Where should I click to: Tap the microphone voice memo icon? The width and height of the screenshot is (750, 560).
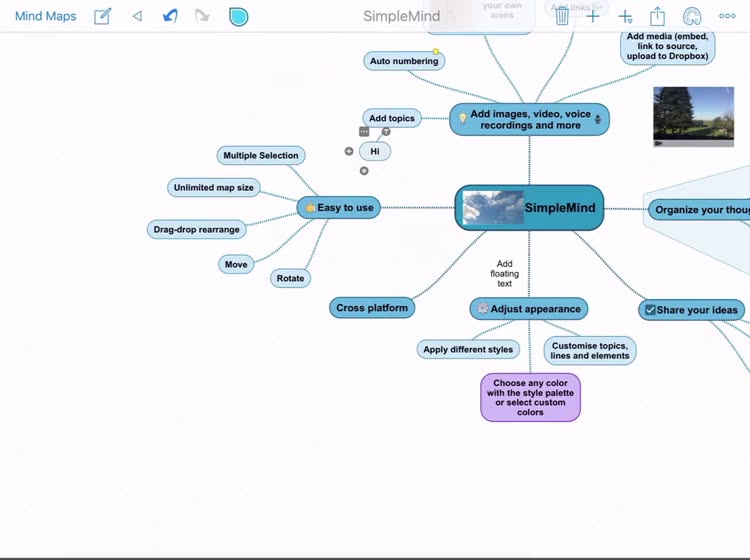click(598, 120)
